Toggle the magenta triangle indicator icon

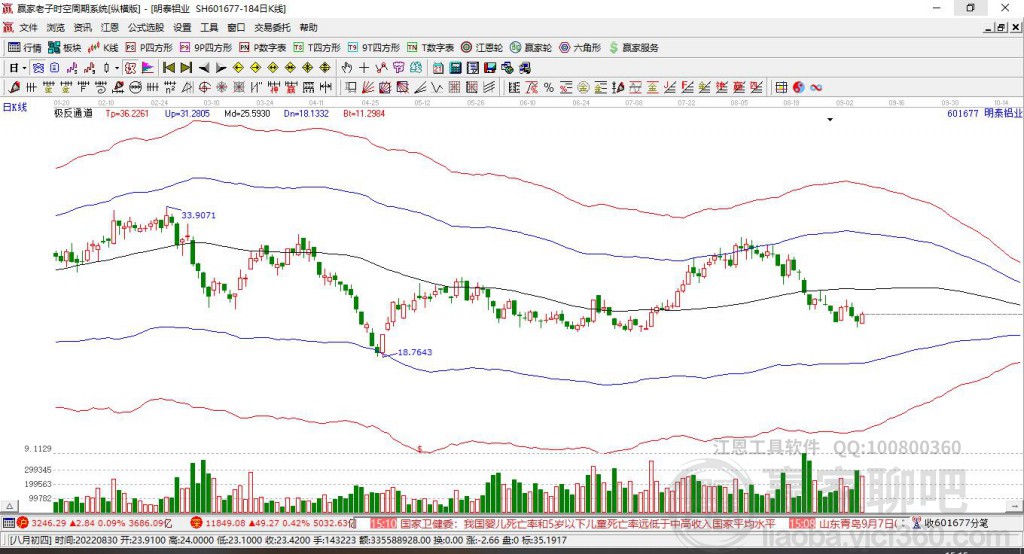pos(148,68)
